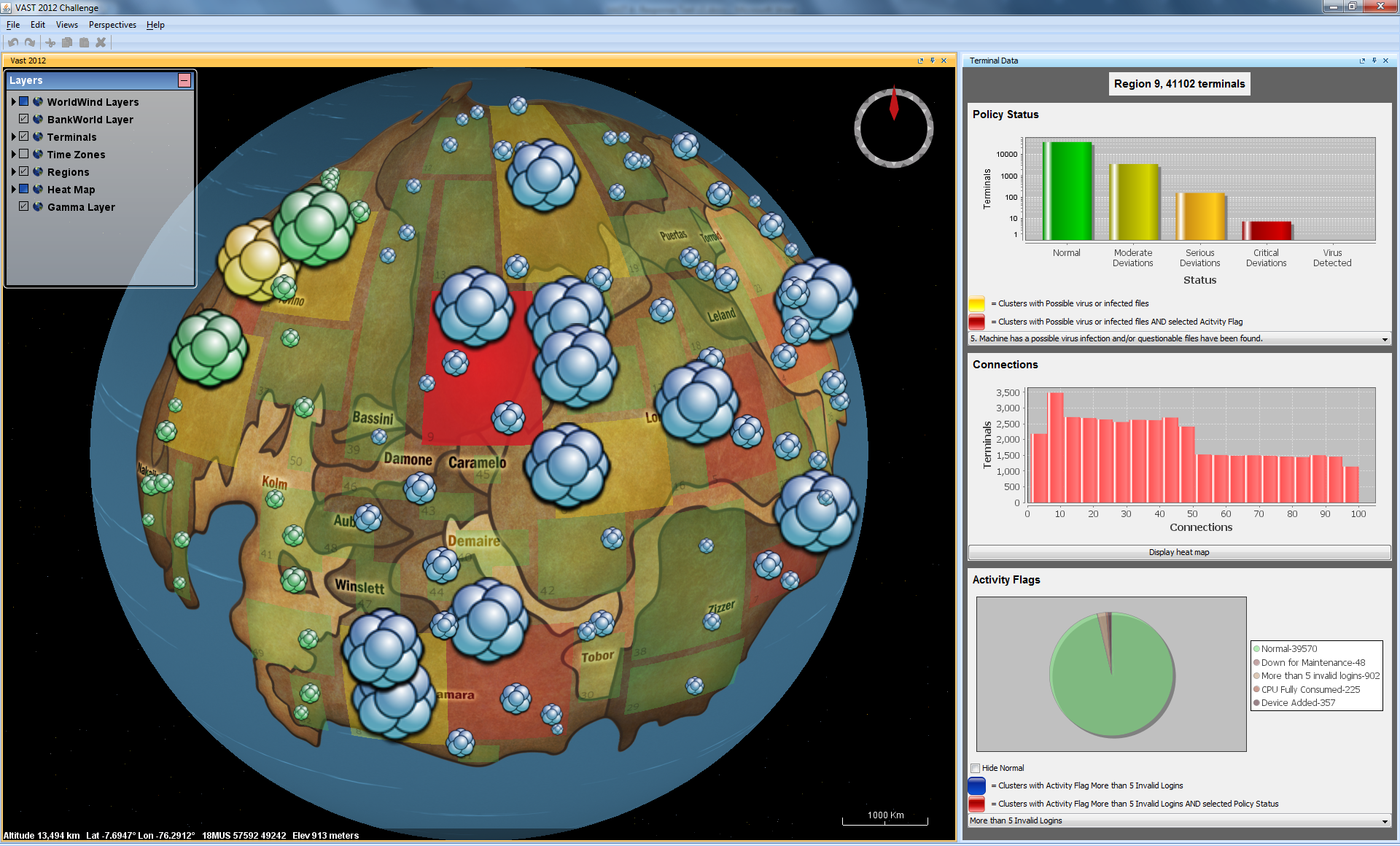Click the Display heat map button
The height and width of the screenshot is (846, 1400).
click(1179, 552)
